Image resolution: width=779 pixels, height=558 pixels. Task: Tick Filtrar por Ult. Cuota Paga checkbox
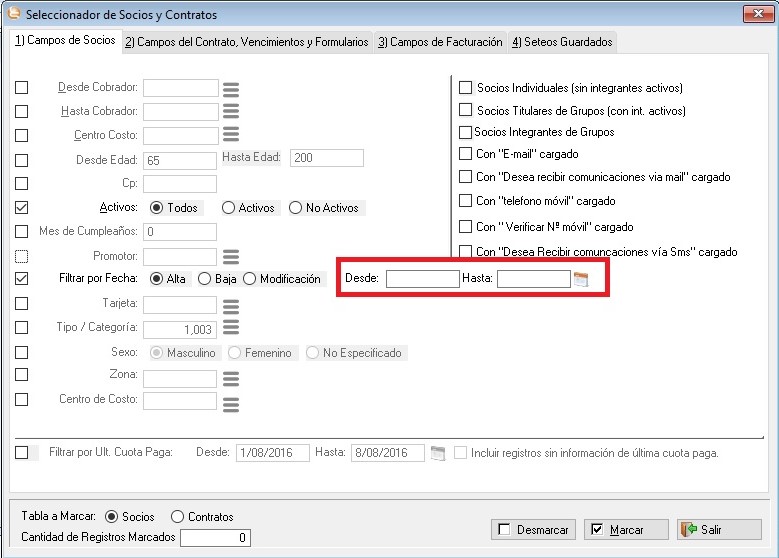click(22, 452)
